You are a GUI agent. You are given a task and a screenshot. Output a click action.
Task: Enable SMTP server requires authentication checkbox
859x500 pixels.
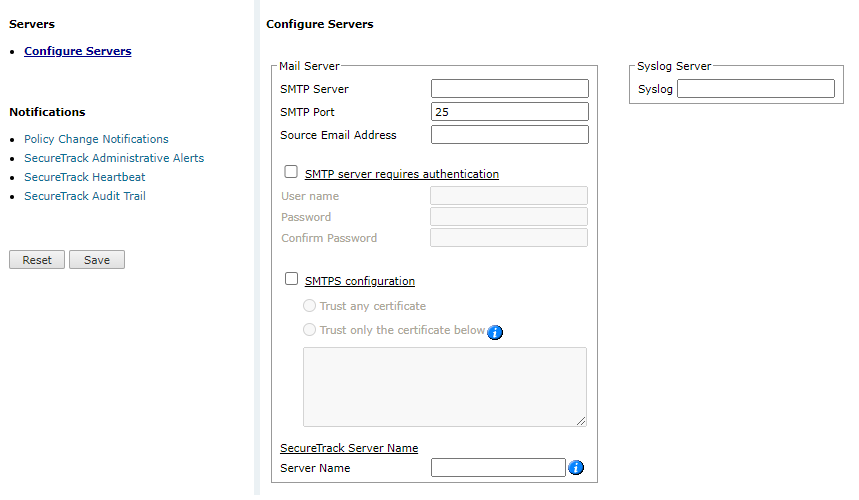292,172
